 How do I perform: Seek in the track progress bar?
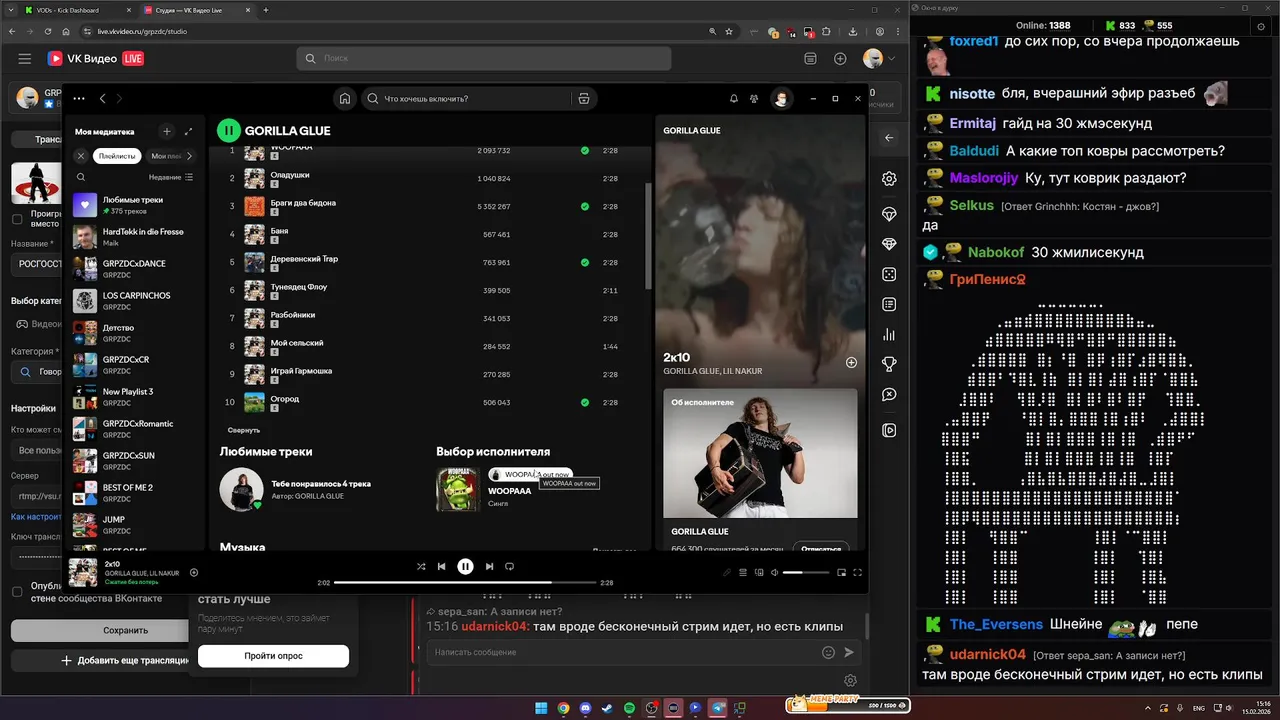pyautogui.click(x=465, y=582)
